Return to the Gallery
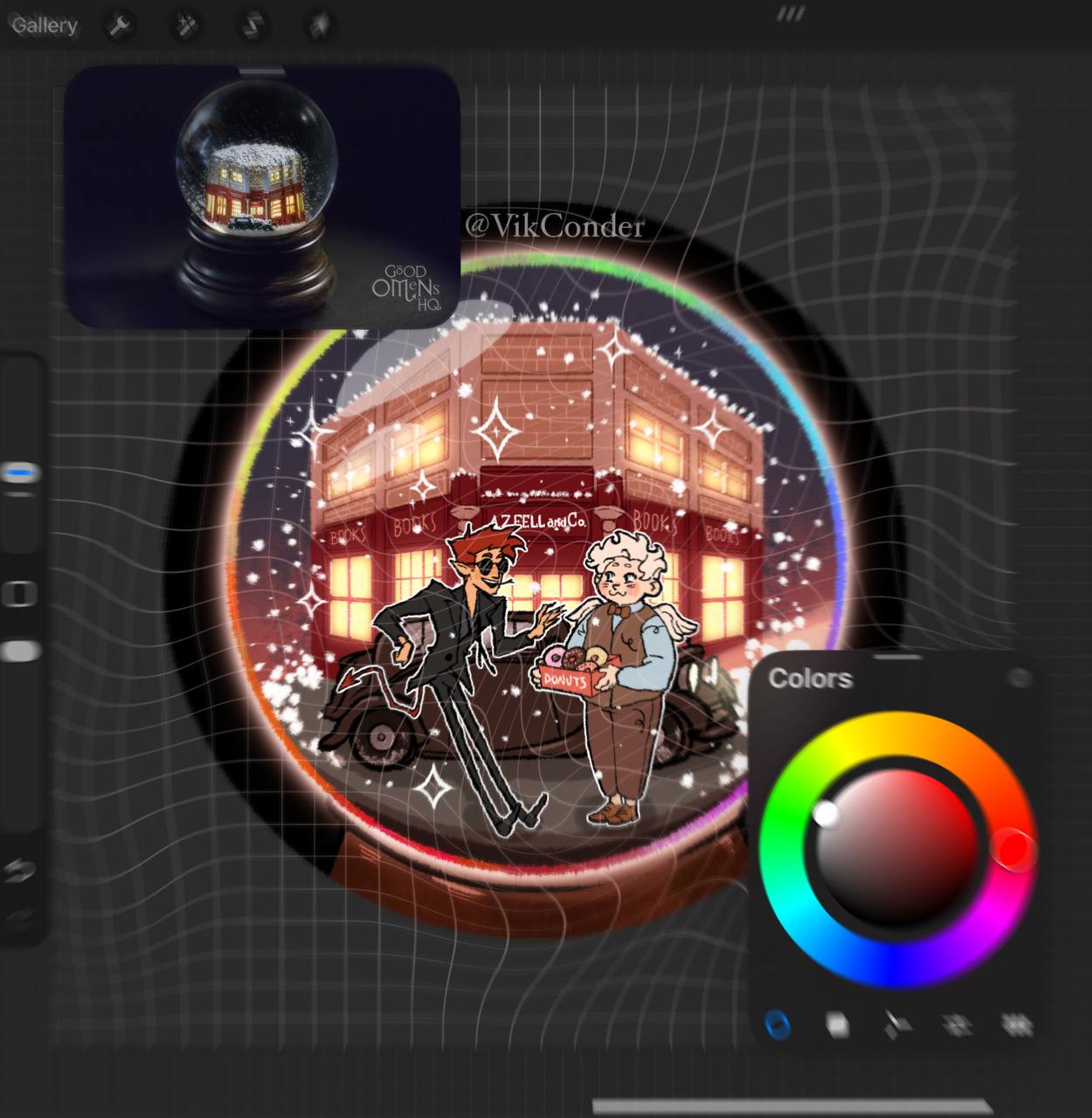Screen dimensions: 1092x1118 coord(45,25)
